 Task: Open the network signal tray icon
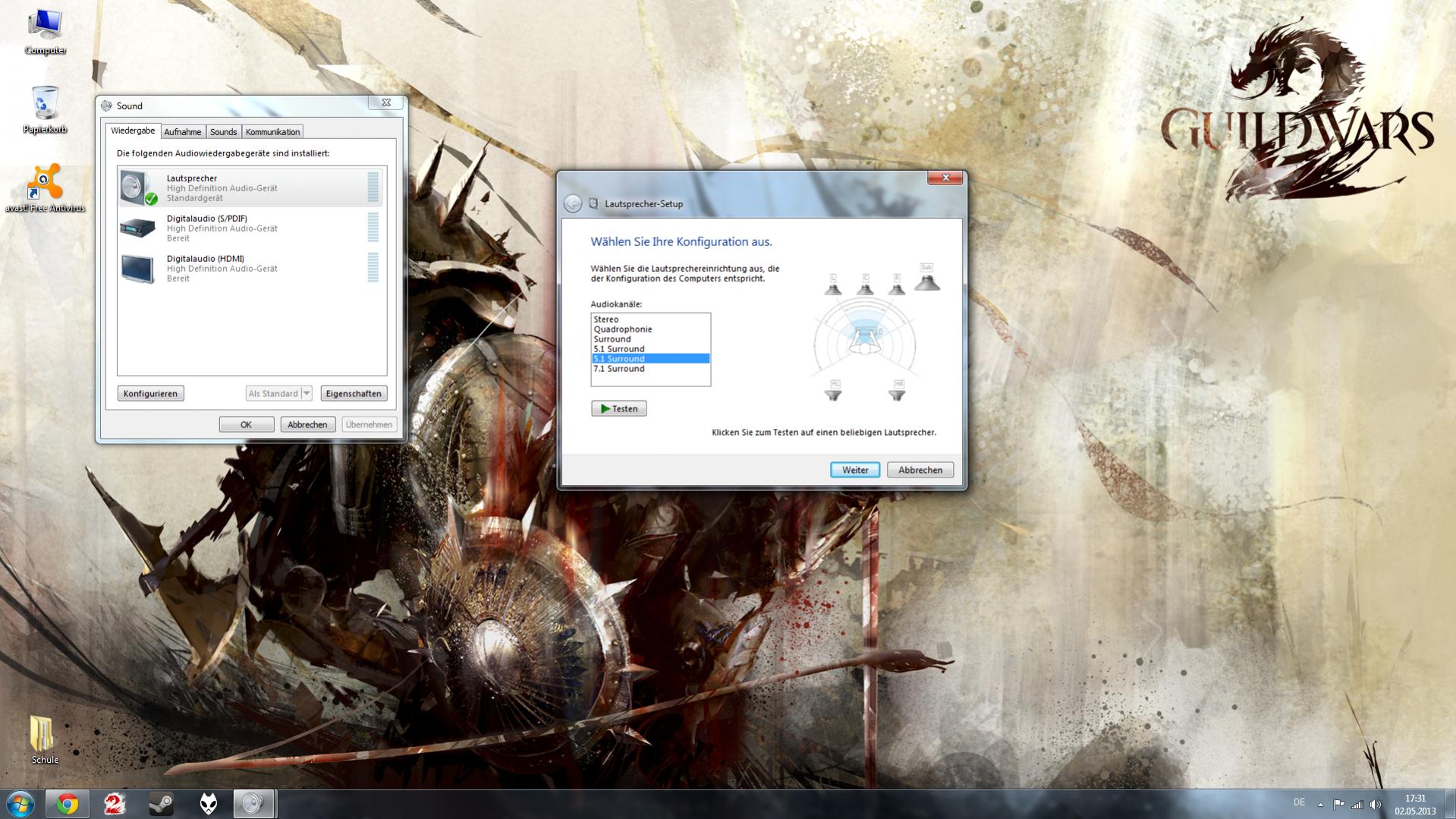(1357, 805)
